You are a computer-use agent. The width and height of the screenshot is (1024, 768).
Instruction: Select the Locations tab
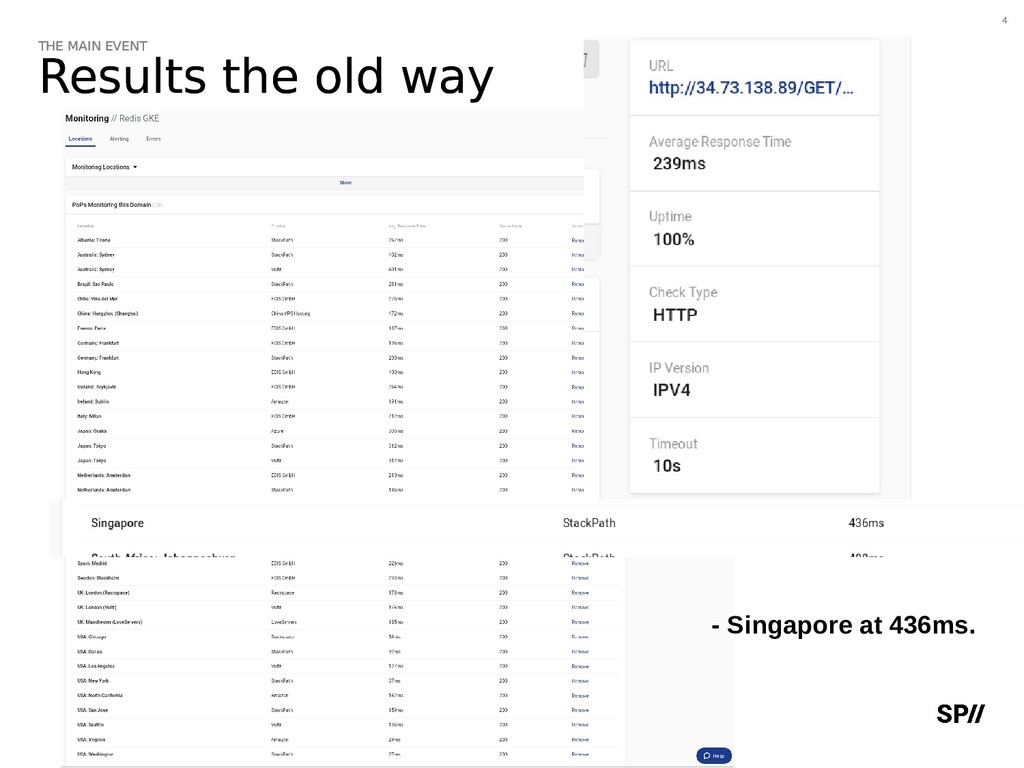click(x=80, y=139)
